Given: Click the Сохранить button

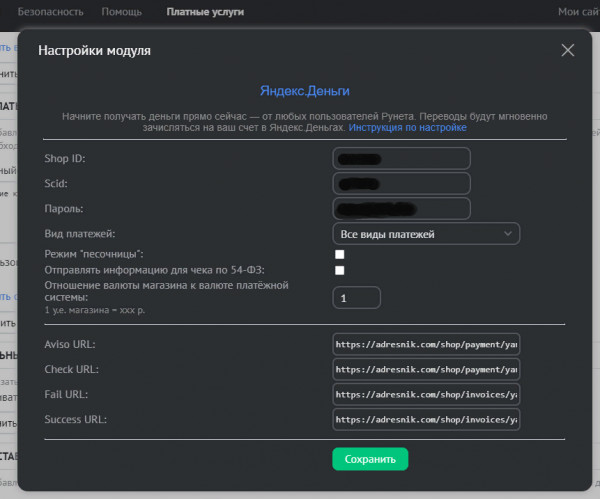Looking at the screenshot, I should (x=370, y=459).
